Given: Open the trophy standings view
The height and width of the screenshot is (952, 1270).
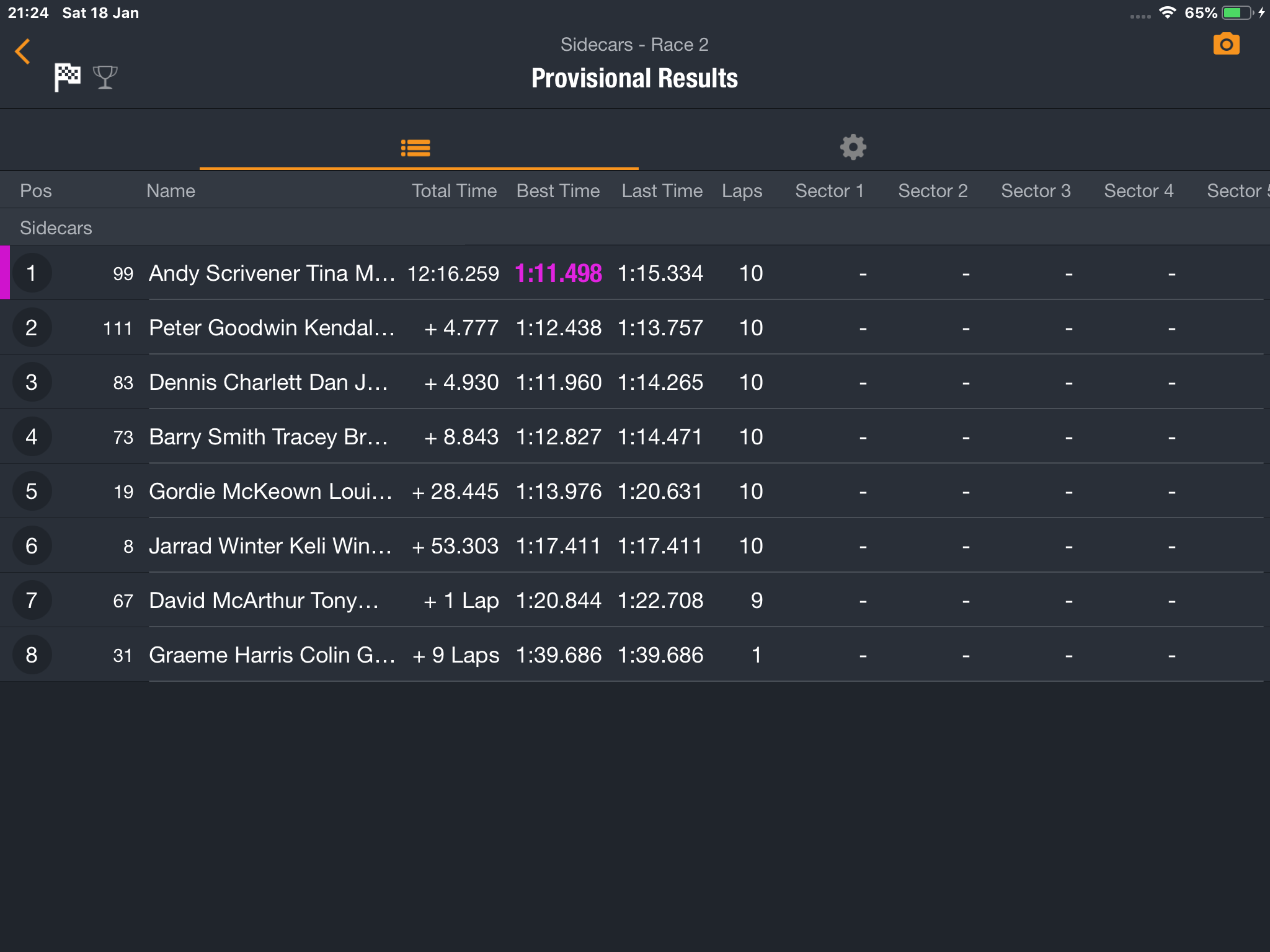Looking at the screenshot, I should pyautogui.click(x=105, y=77).
